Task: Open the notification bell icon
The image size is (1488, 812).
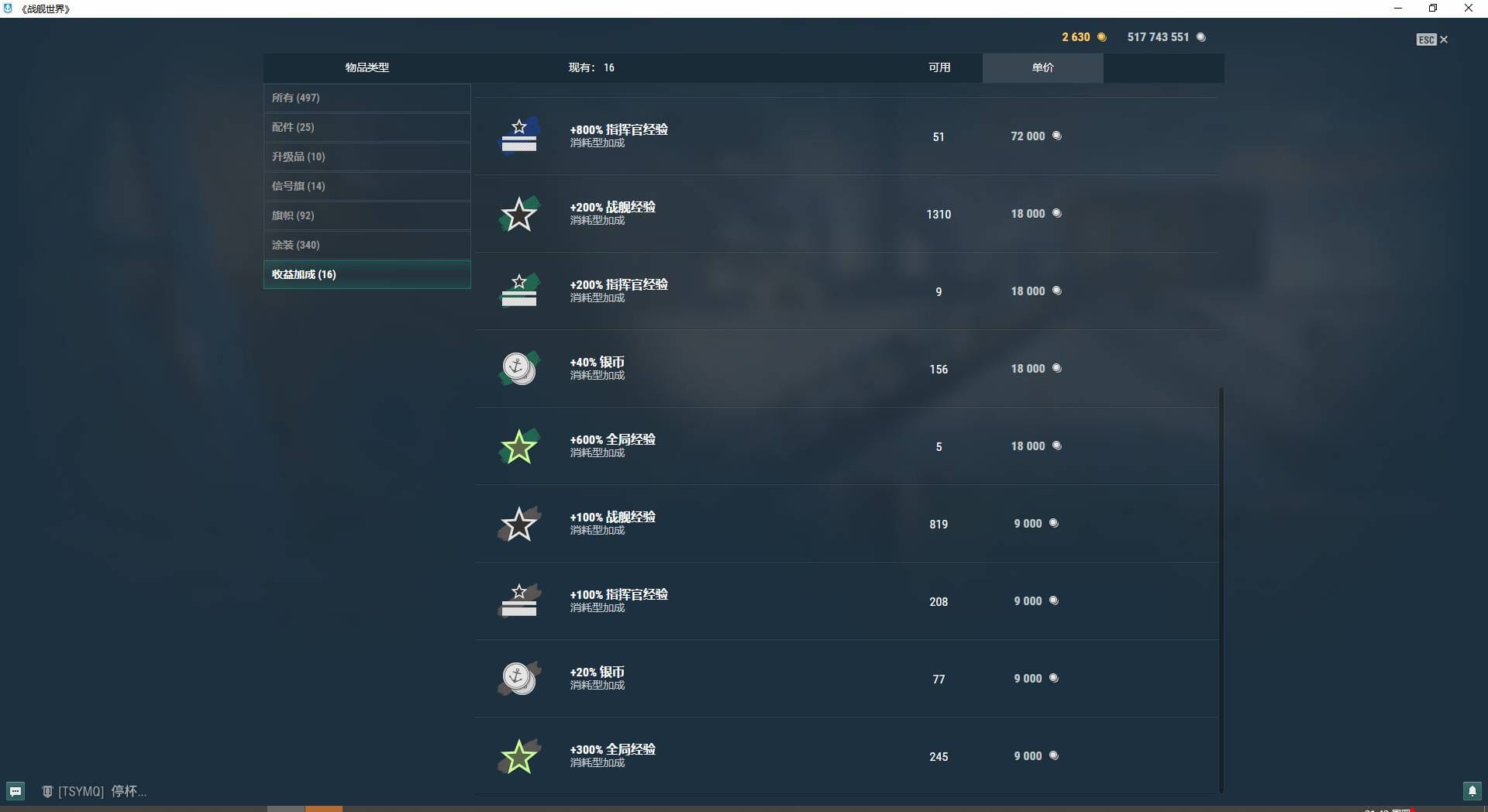Action: 1472,791
